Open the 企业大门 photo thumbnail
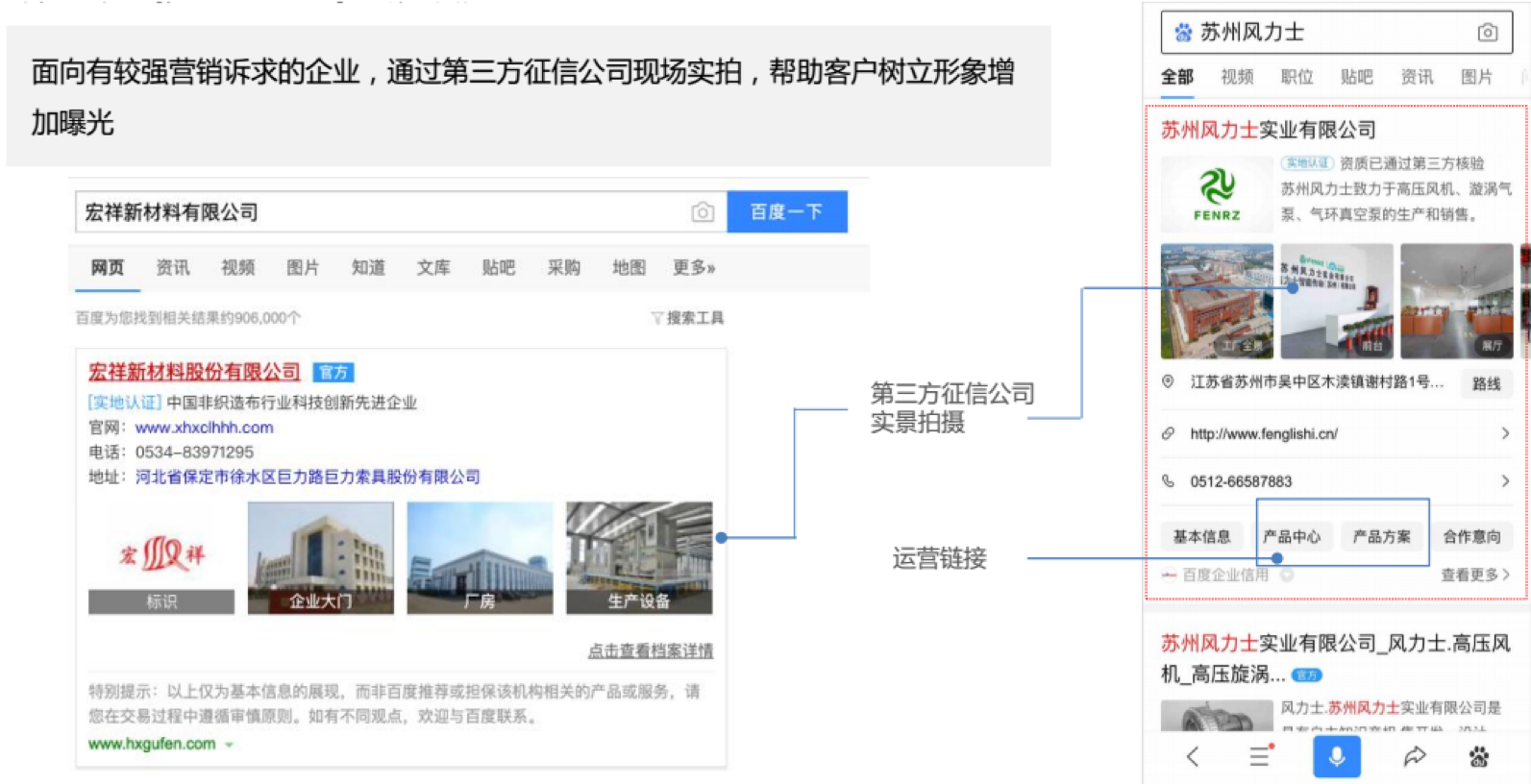This screenshot has width=1531, height=784. 321,558
